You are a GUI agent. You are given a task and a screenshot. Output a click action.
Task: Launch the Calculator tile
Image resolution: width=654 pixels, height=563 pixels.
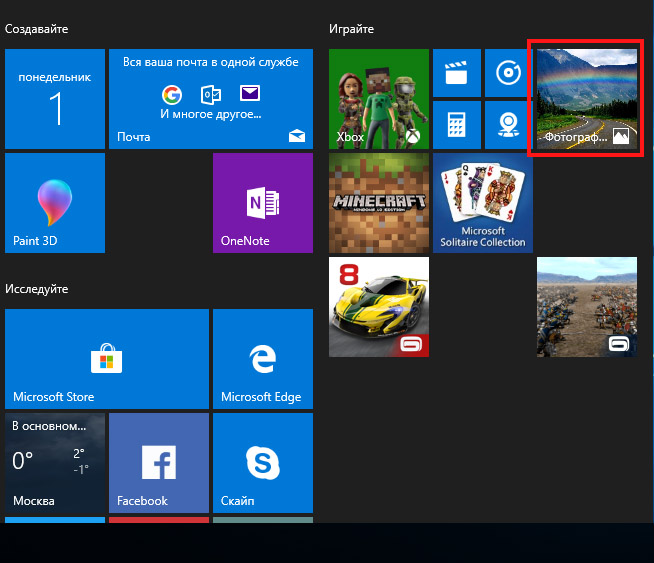pyautogui.click(x=457, y=125)
